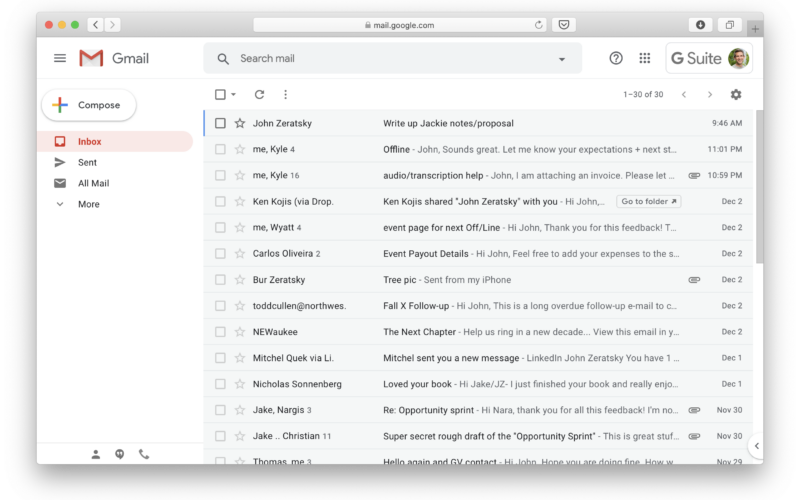The height and width of the screenshot is (500, 800).
Task: Open the main menu hamburger icon
Action: point(60,58)
